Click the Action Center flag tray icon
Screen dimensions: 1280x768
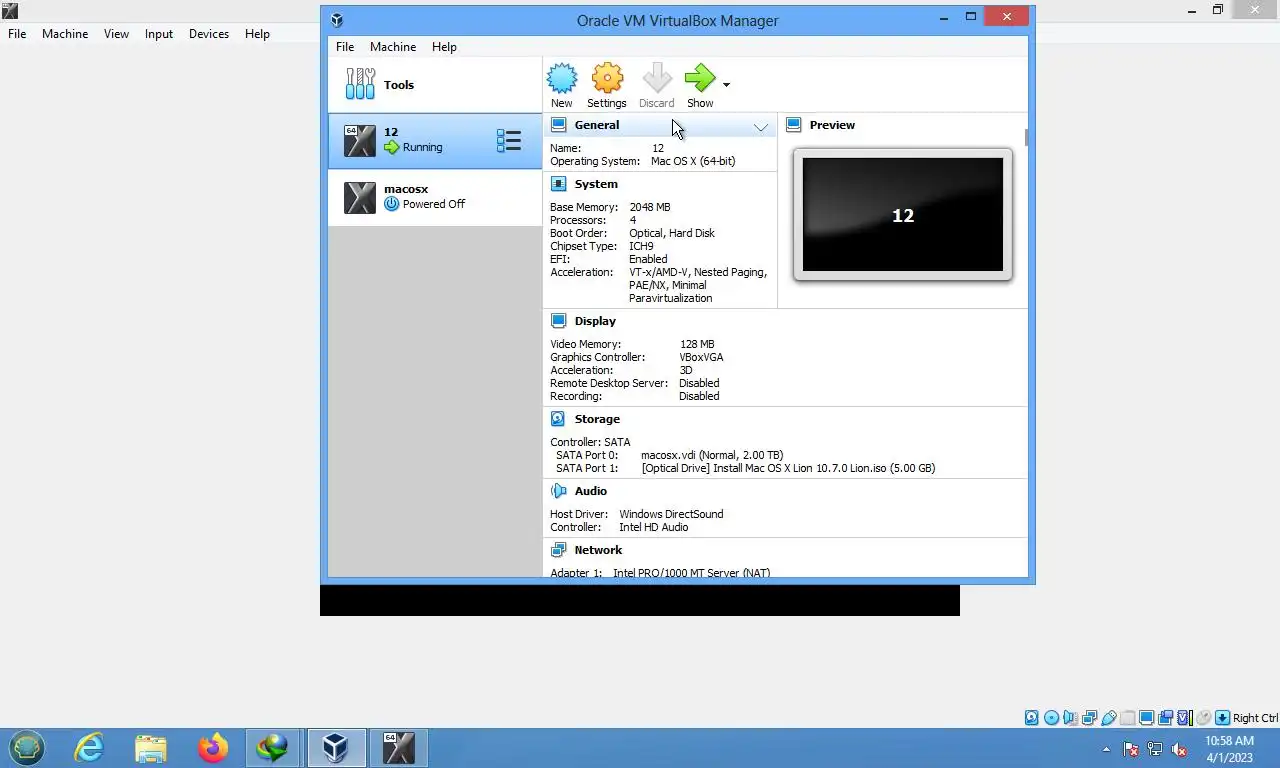1131,749
